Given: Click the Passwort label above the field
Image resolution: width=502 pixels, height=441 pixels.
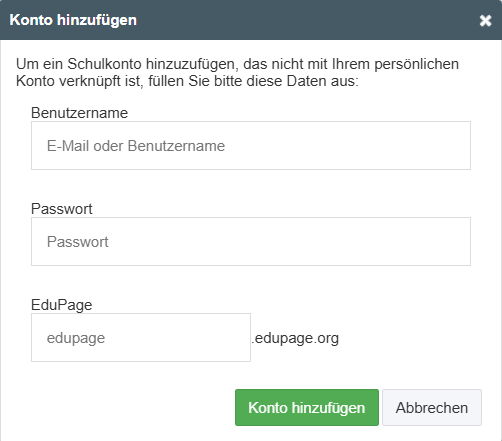Looking at the screenshot, I should click(x=62, y=209).
